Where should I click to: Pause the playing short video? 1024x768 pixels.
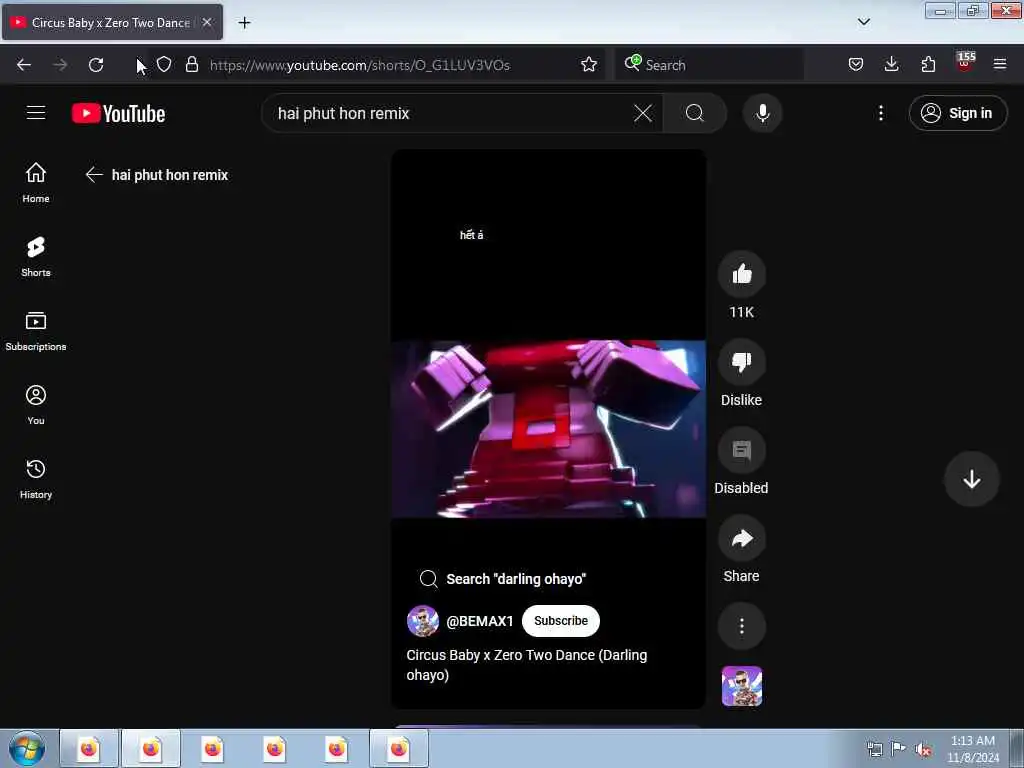tap(548, 428)
